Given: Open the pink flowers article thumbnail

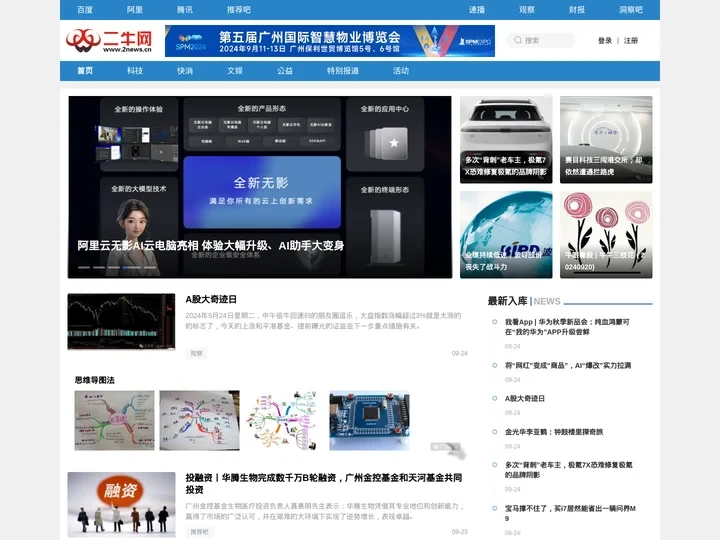Looking at the screenshot, I should 606,235.
